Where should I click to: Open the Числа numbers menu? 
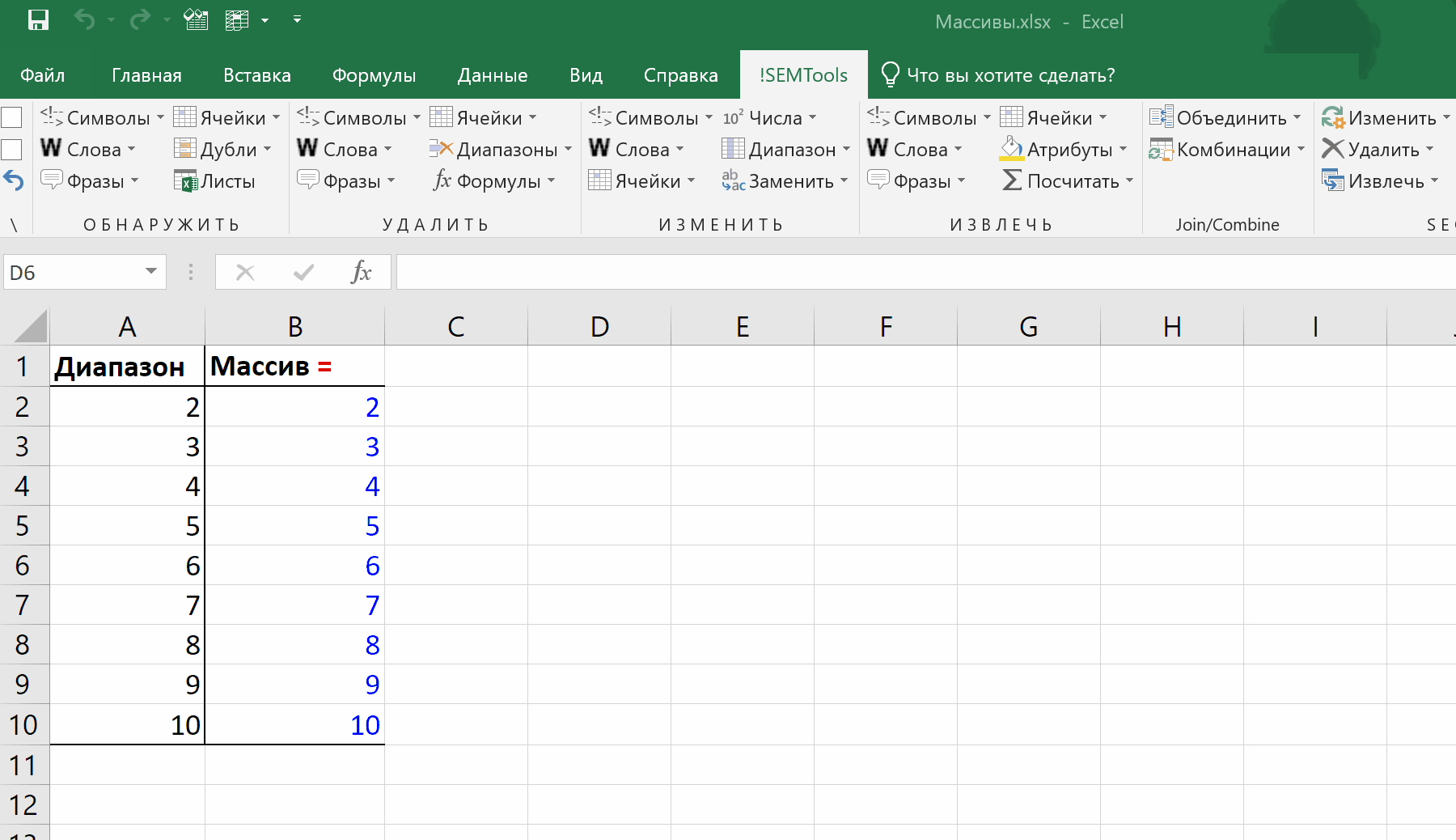click(x=769, y=118)
